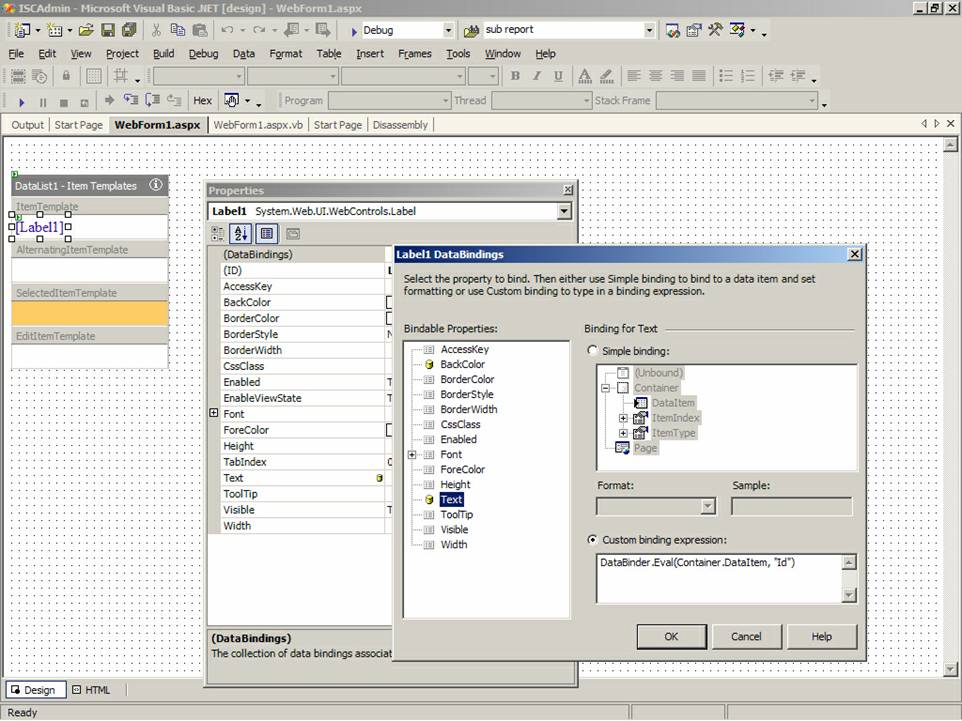Click the Add New Item icon
Screen dimensions: 962x721
(55, 30)
